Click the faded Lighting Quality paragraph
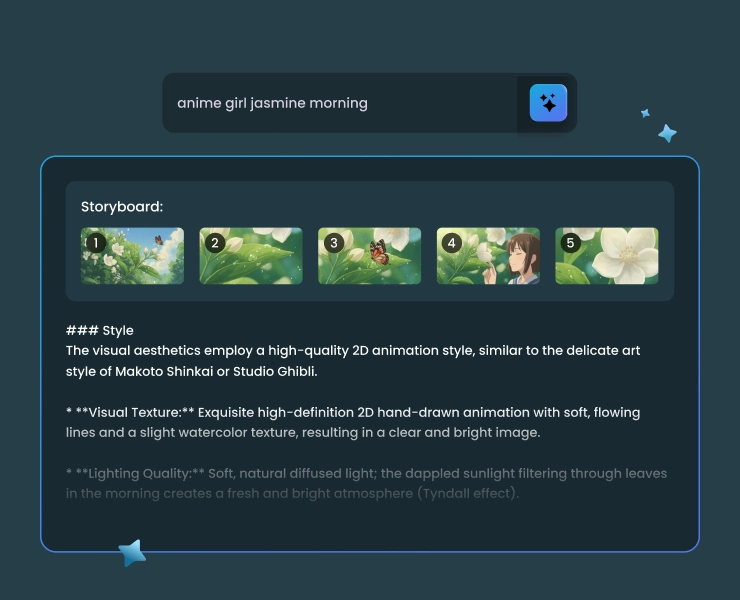This screenshot has width=740, height=600. click(365, 483)
